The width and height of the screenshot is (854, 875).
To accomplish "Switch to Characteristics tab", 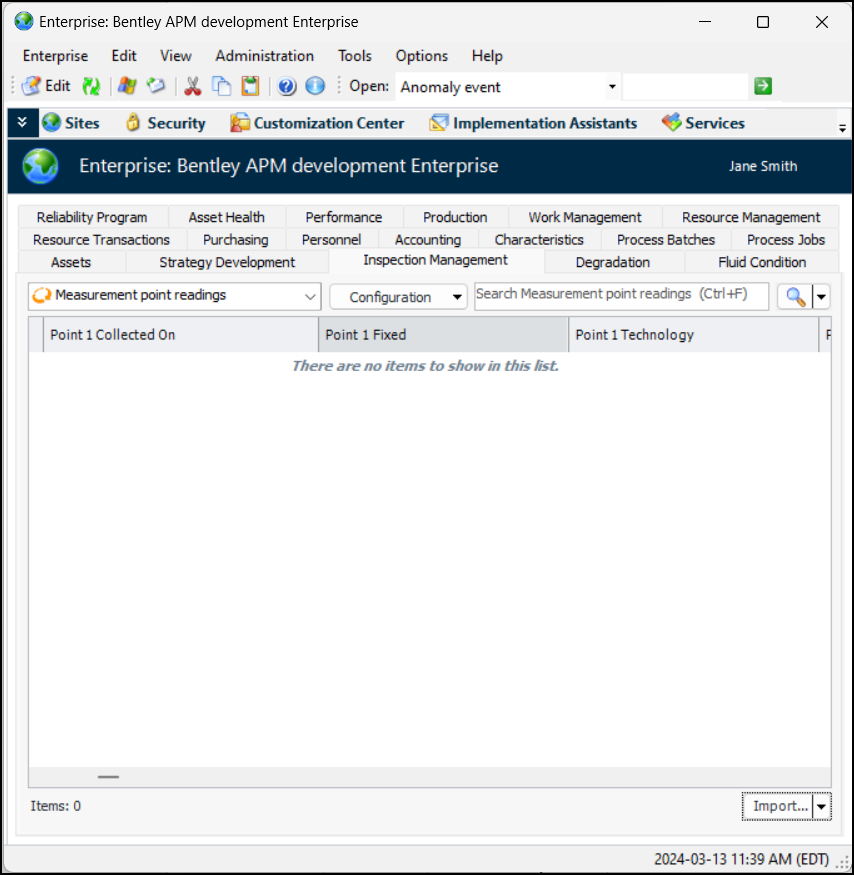I will (x=539, y=239).
